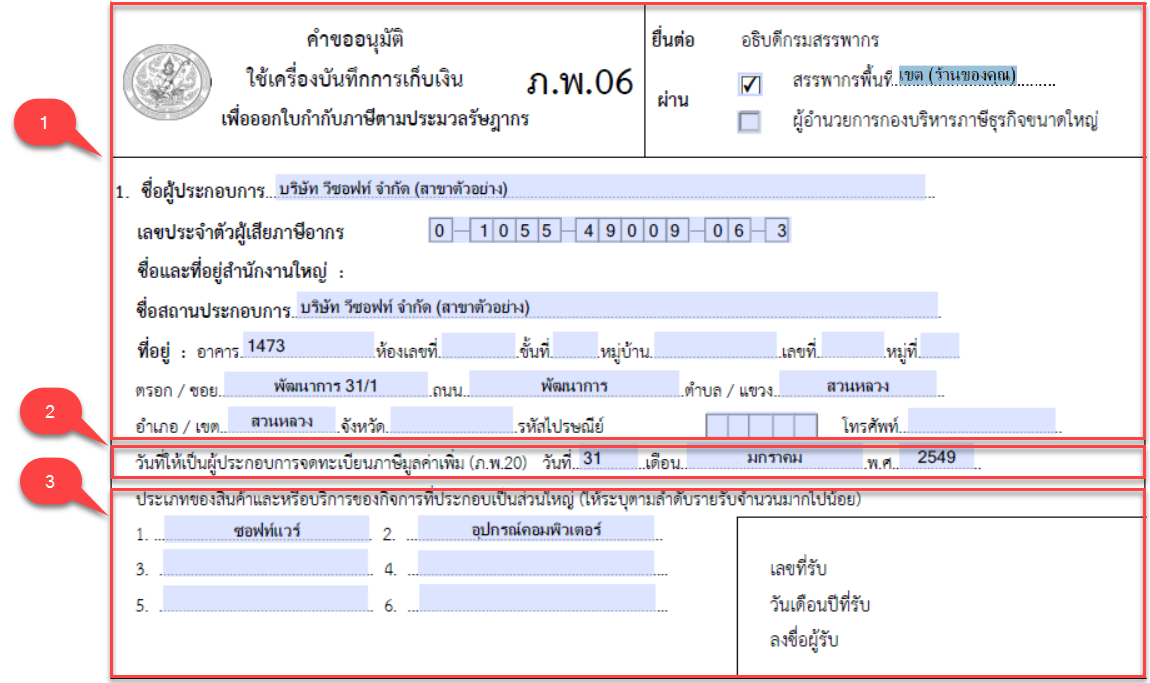Uncheck the สรรพากรพื้นที่ checkbox
Viewport: 1150px width, 683px height.
(749, 85)
